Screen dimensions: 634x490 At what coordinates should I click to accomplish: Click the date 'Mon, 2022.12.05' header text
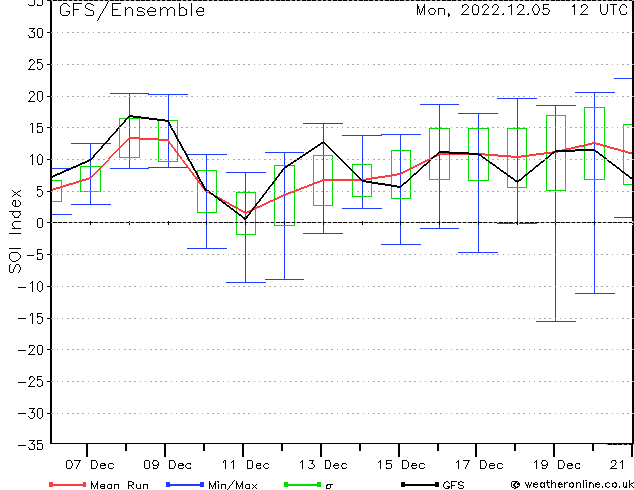[483, 10]
